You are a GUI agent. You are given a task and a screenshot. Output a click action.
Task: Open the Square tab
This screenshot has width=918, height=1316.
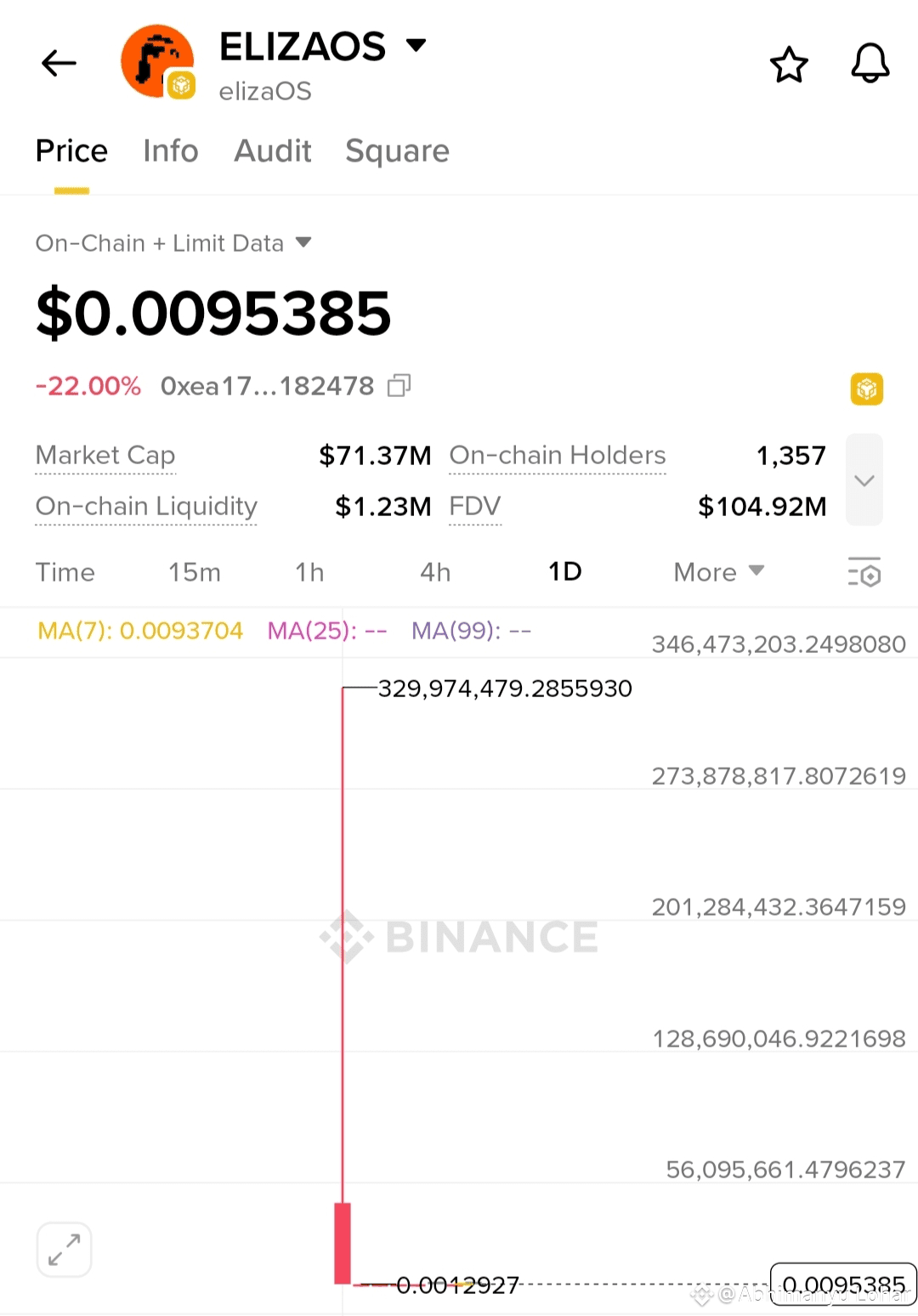pos(397,151)
